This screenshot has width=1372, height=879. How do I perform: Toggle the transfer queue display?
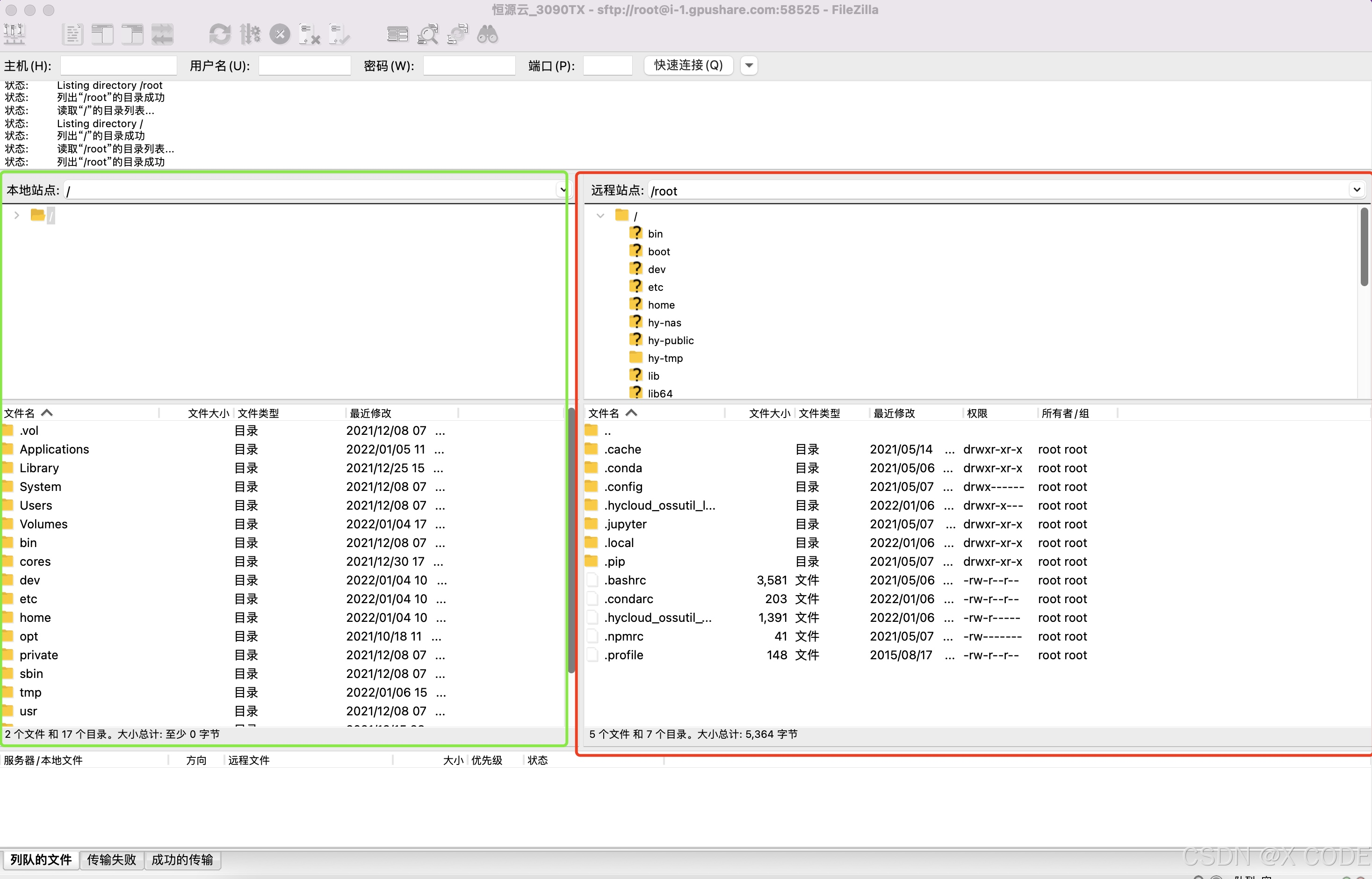pos(162,34)
